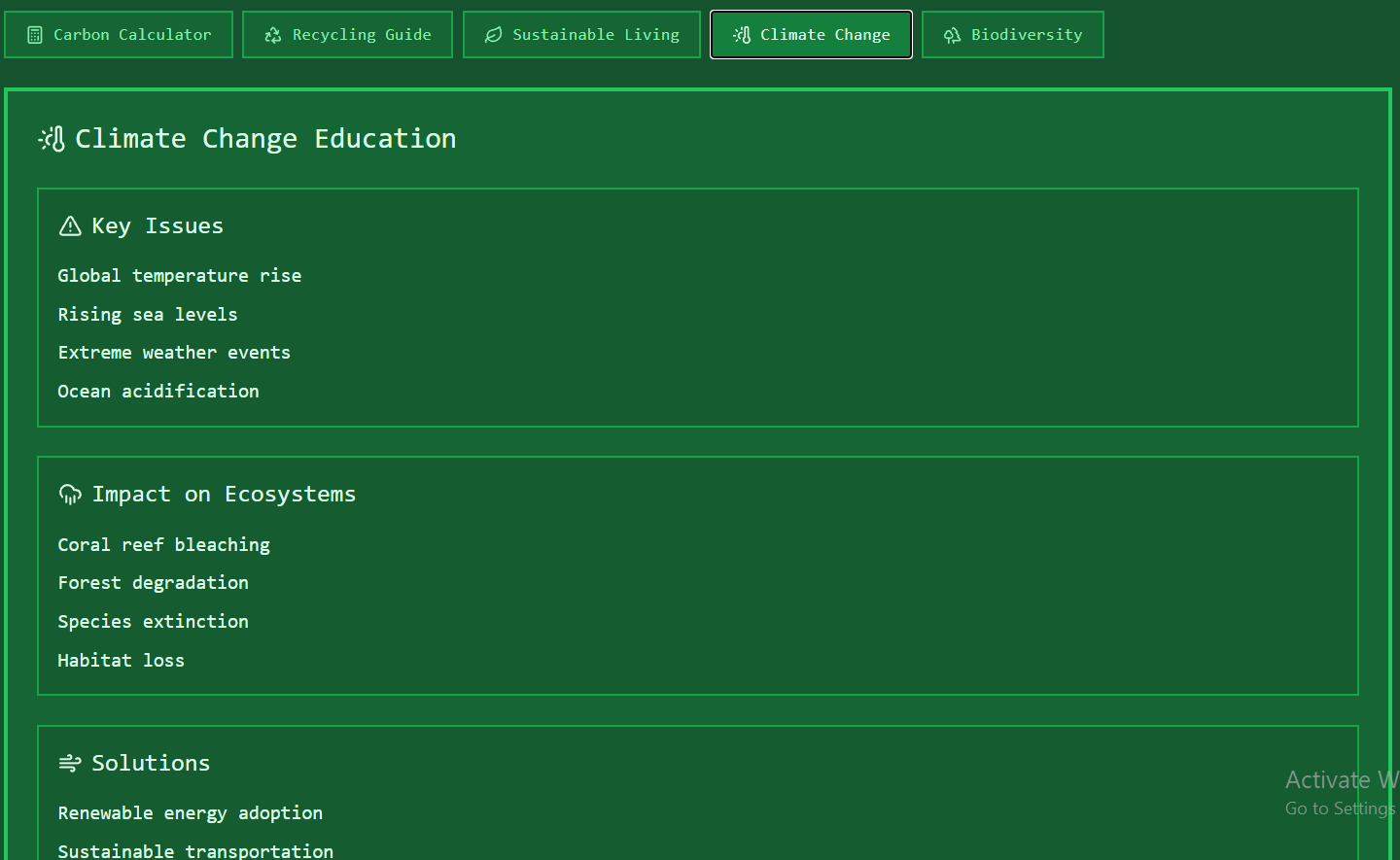Click the calculator icon in Carbon Calculator tab
The height and width of the screenshot is (860, 1400).
[35, 35]
